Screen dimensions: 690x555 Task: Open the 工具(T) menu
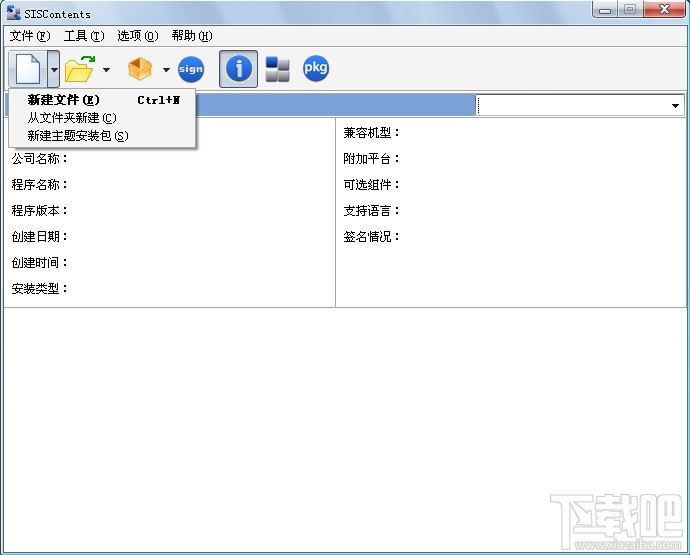[x=84, y=36]
